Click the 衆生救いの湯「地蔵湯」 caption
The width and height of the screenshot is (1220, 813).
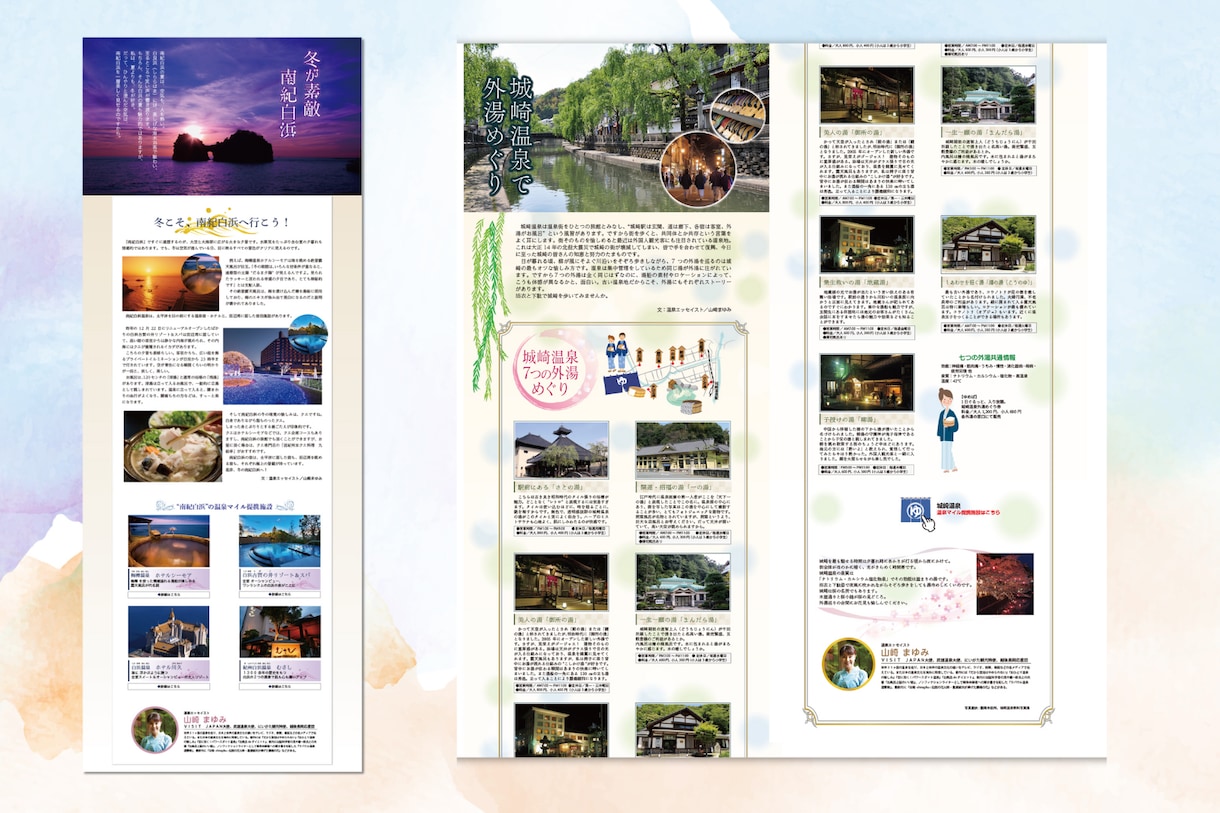point(866,283)
